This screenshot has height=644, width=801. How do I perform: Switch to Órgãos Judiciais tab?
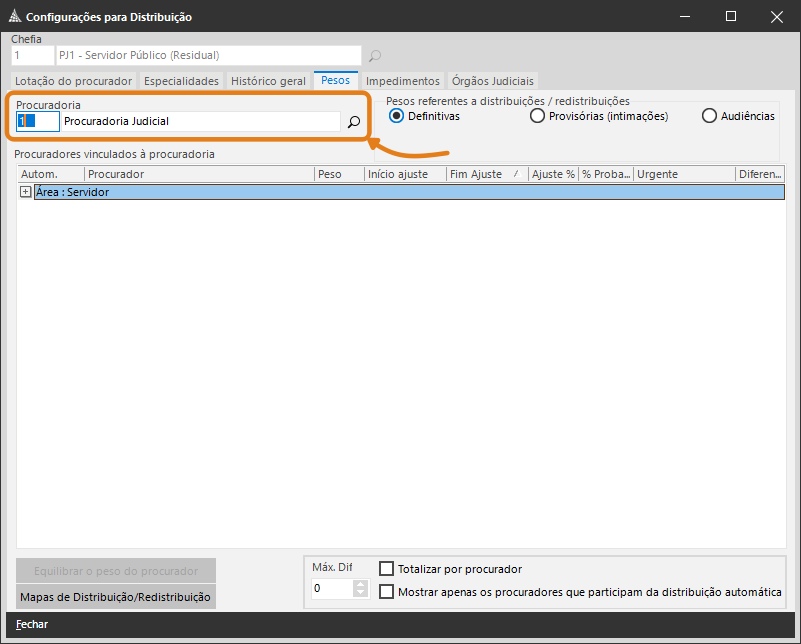pyautogui.click(x=493, y=81)
